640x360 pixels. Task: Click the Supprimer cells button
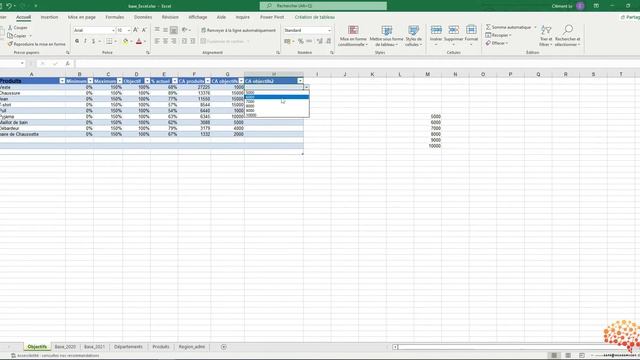click(x=453, y=35)
